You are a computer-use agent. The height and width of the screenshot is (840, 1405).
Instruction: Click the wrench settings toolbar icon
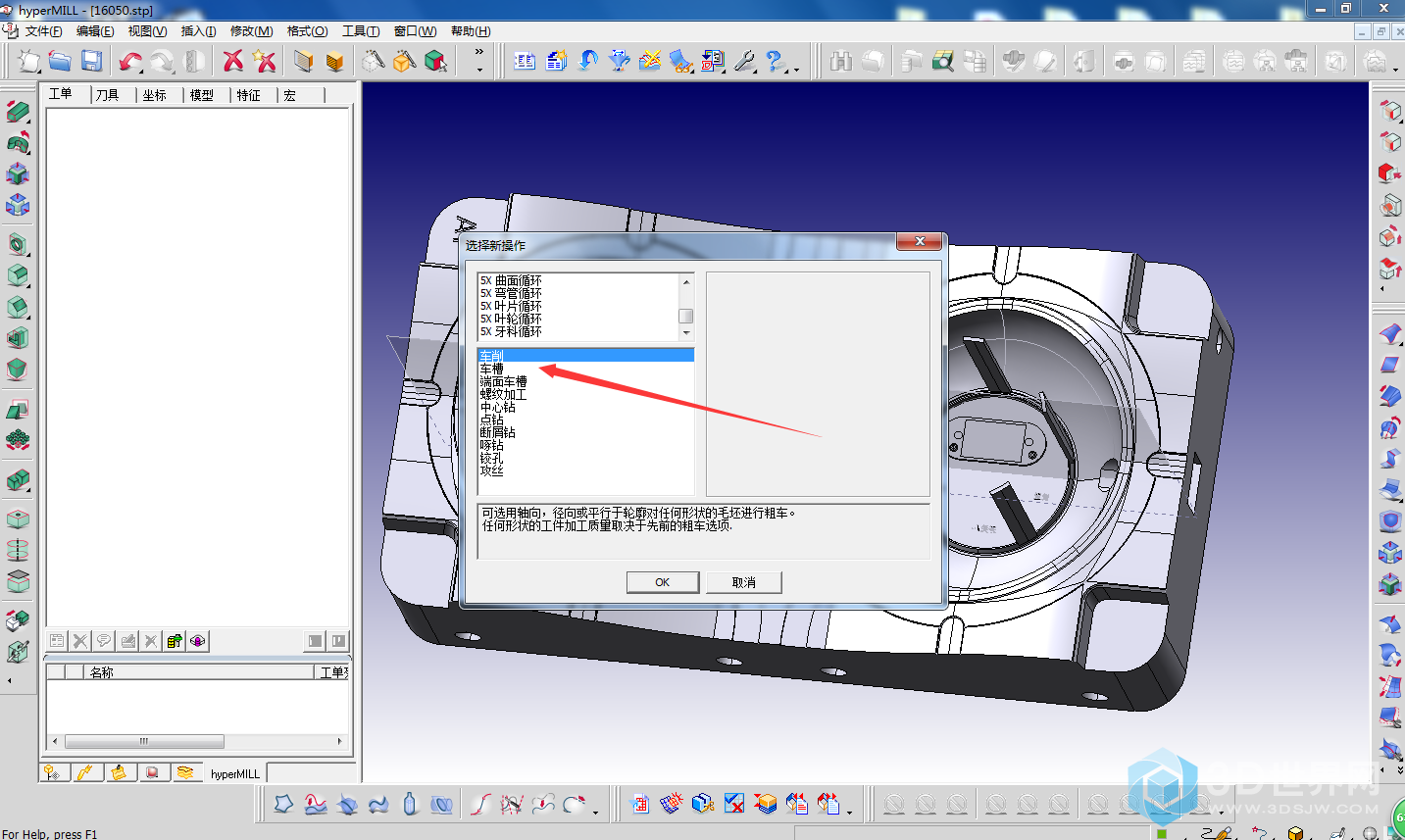(744, 61)
